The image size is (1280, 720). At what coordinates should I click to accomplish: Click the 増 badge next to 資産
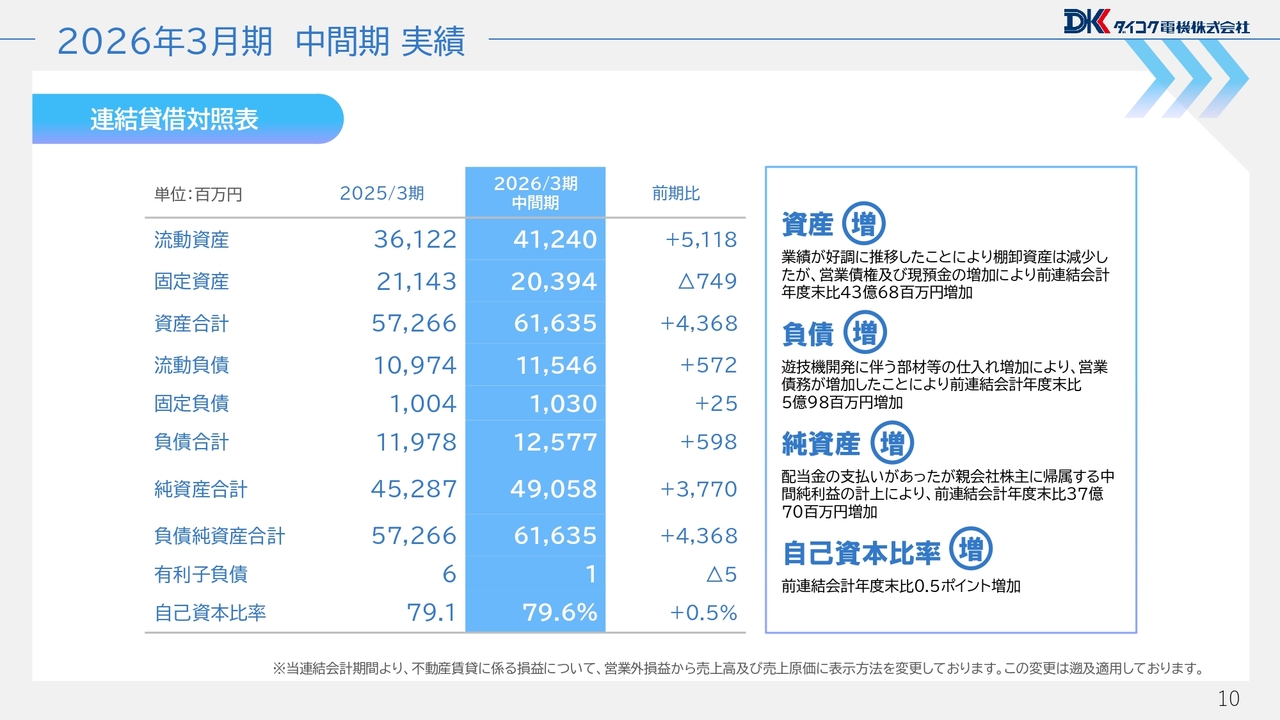coord(864,223)
